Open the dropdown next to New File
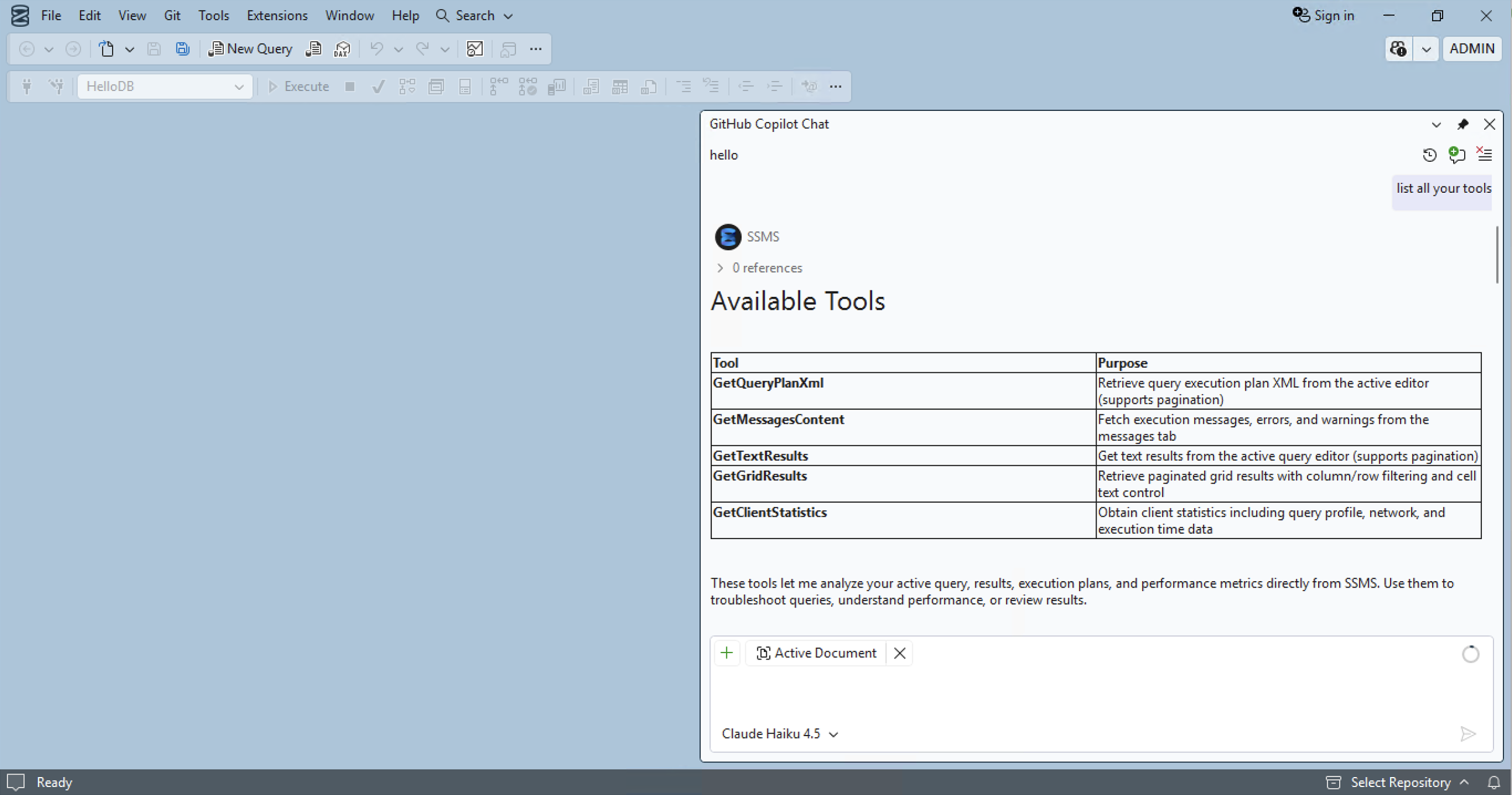This screenshot has height=795, width=1512. point(130,49)
